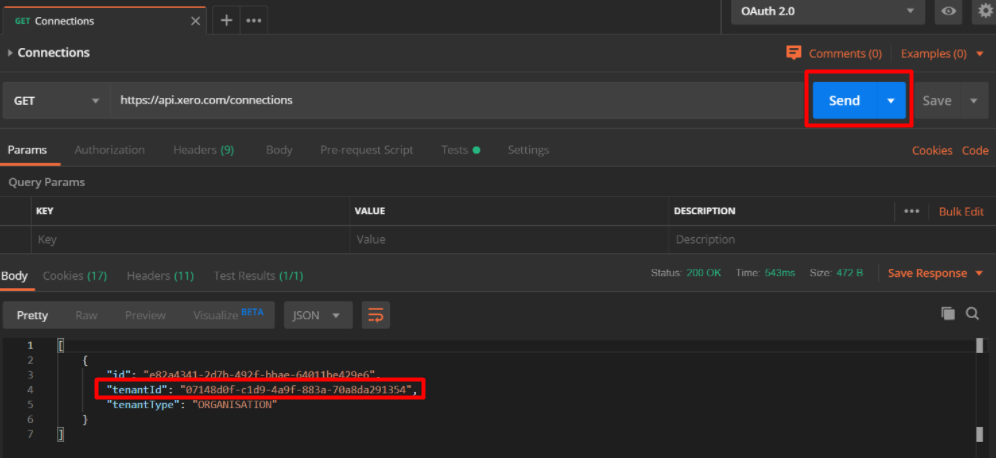Click Bulk Edit for query params

click(961, 212)
